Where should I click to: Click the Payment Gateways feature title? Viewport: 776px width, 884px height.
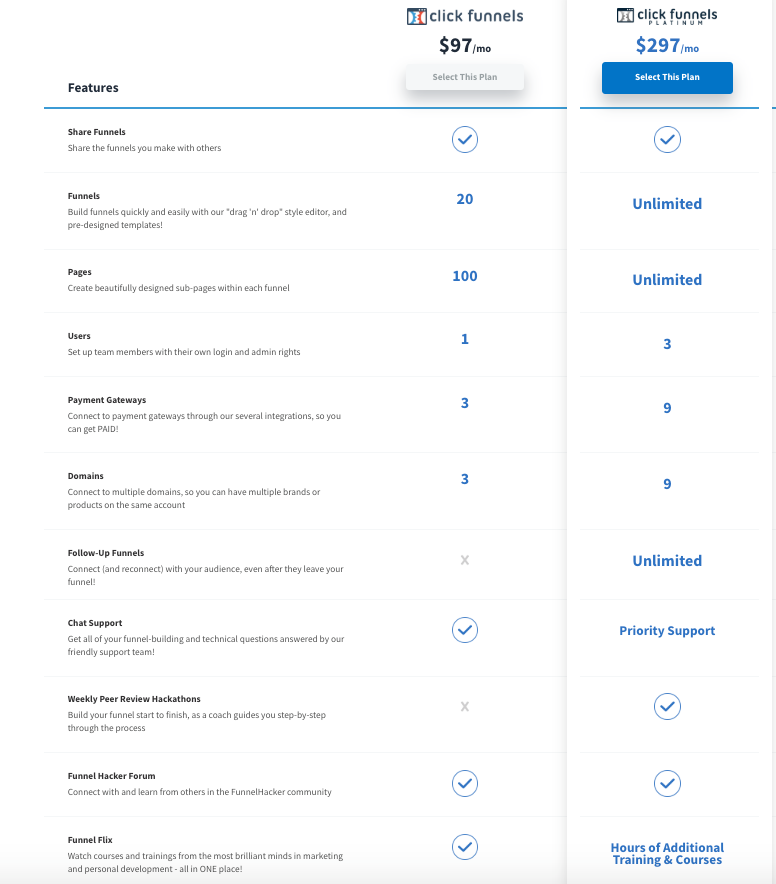click(107, 400)
